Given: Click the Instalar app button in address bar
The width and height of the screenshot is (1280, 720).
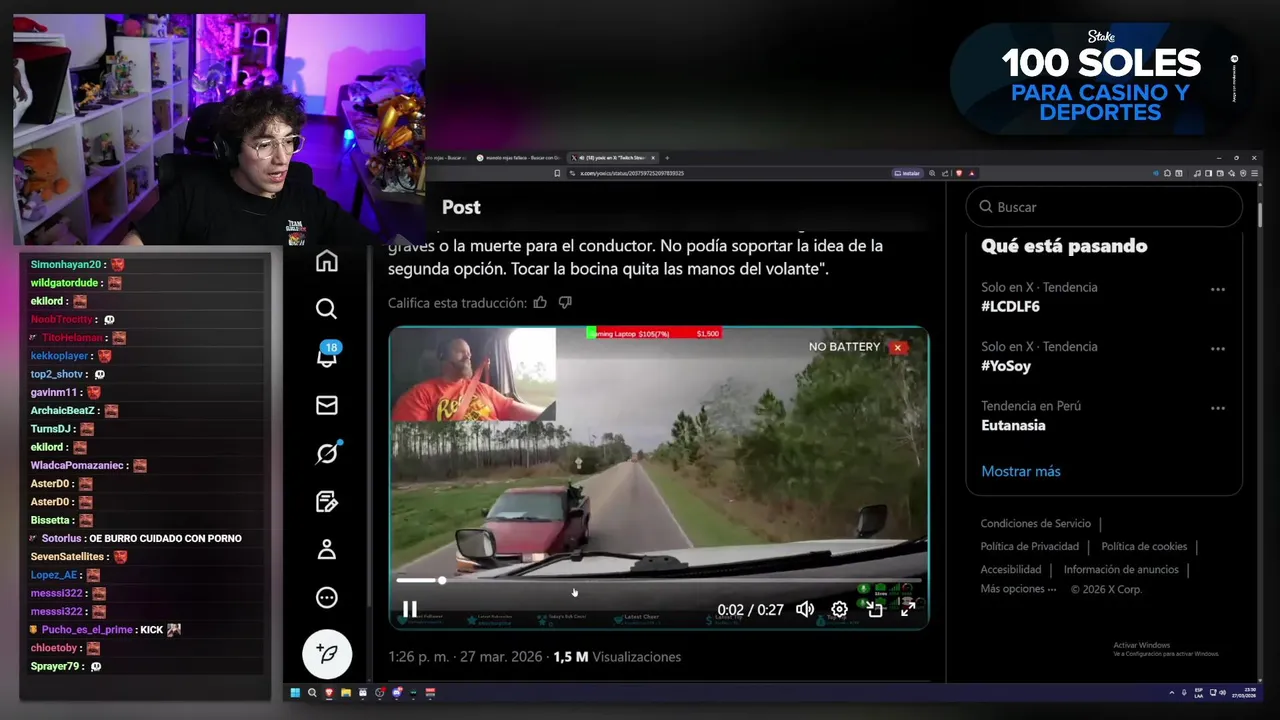Looking at the screenshot, I should 907,173.
